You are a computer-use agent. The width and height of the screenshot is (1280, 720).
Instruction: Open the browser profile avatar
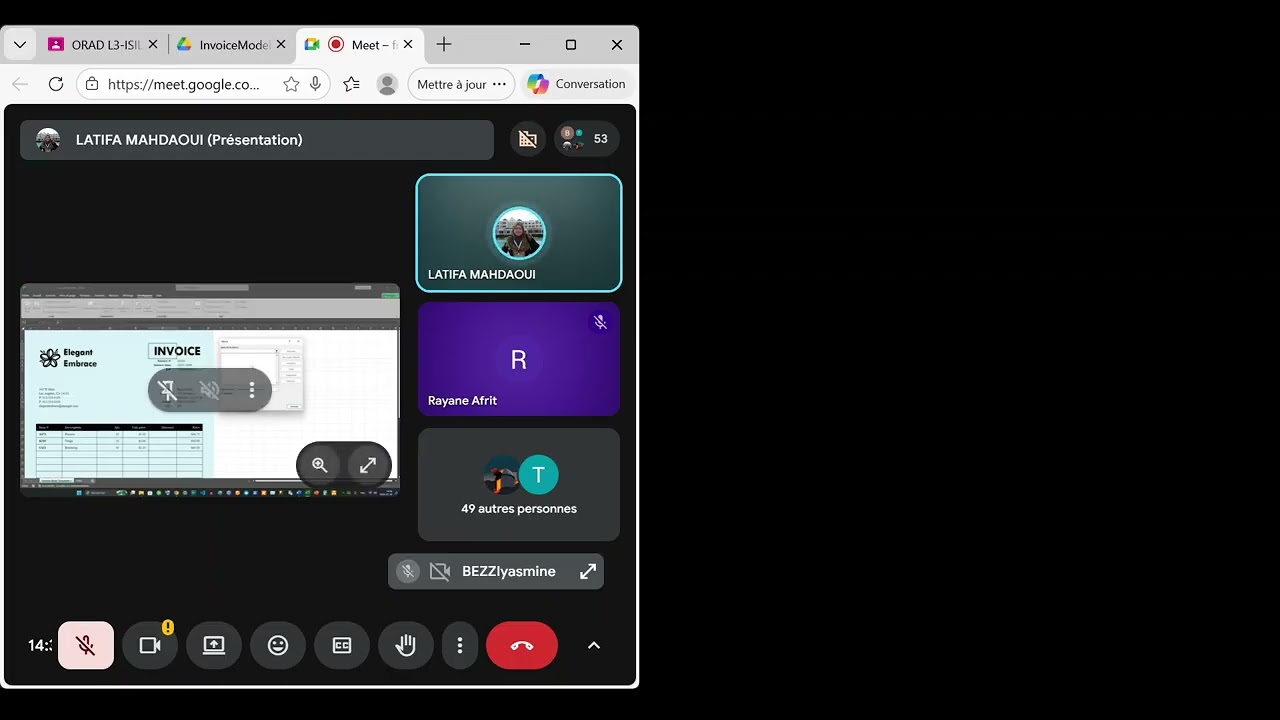coord(387,85)
